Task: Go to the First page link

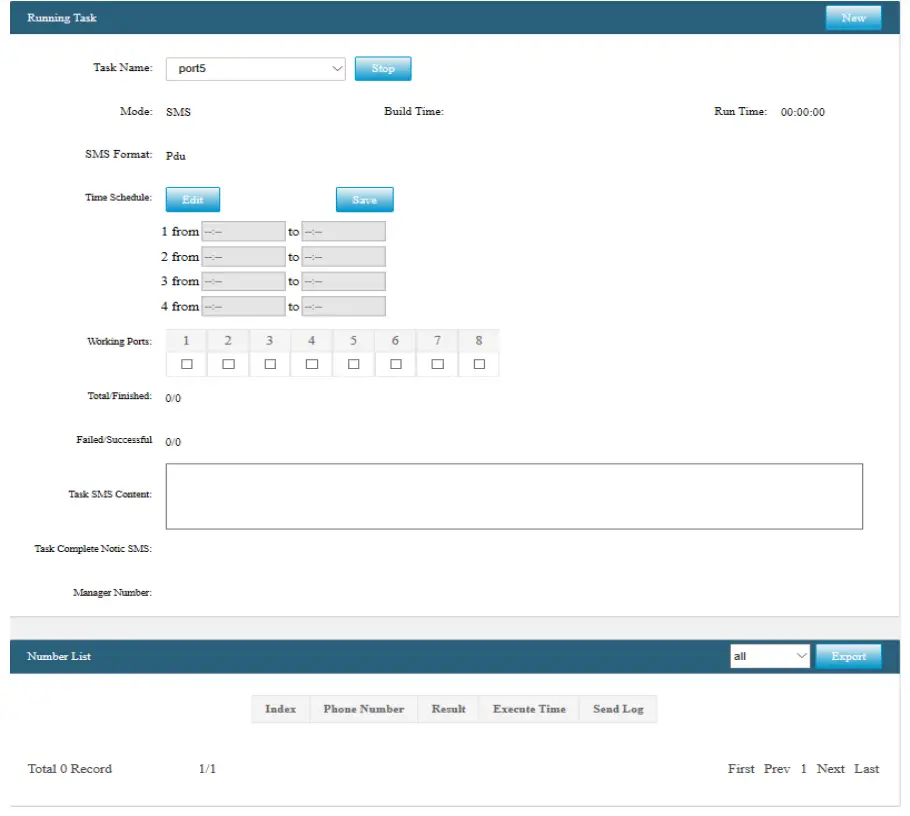Action: [741, 769]
